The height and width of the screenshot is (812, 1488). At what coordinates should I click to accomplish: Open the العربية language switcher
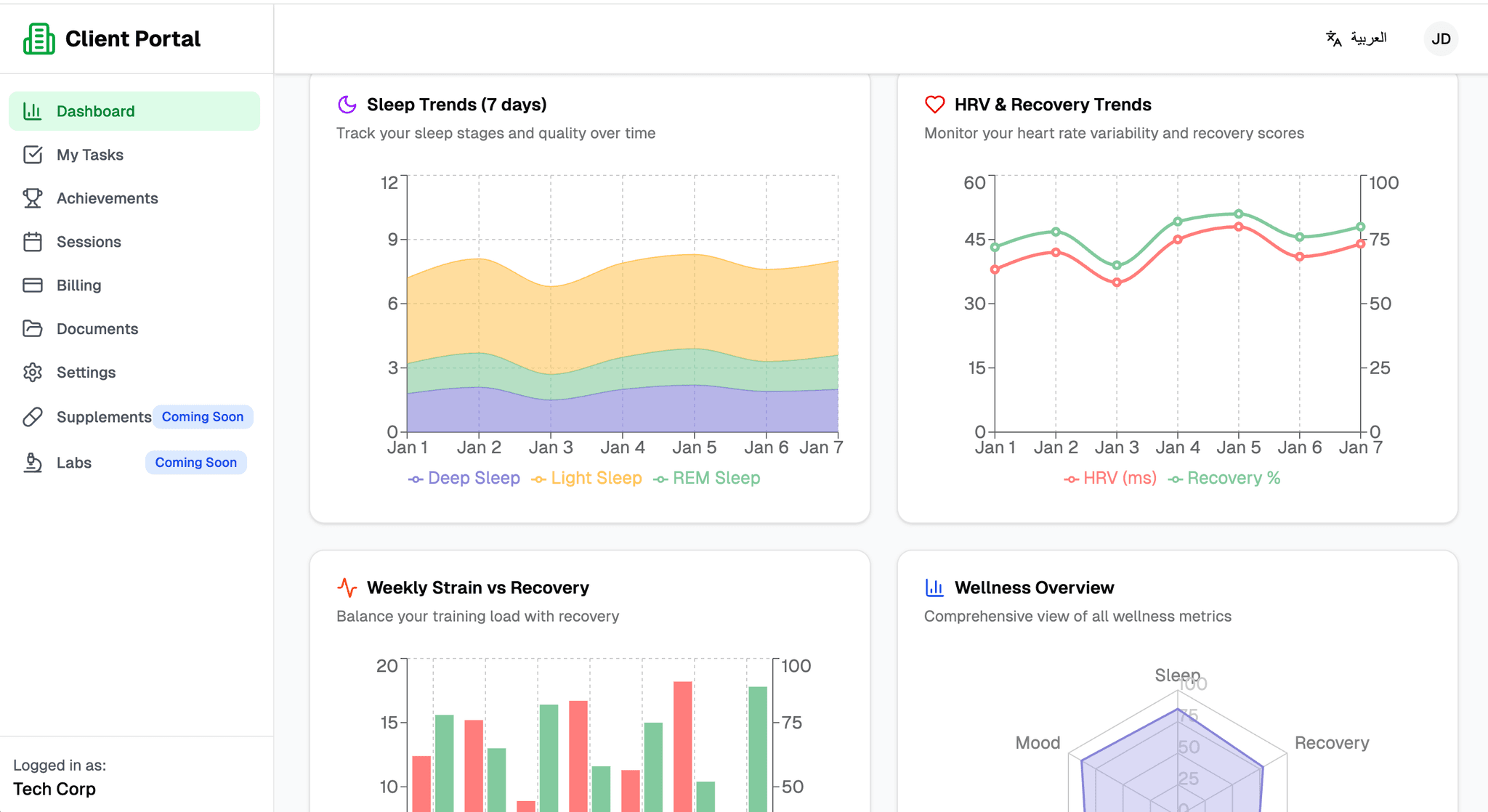pyautogui.click(x=1356, y=38)
